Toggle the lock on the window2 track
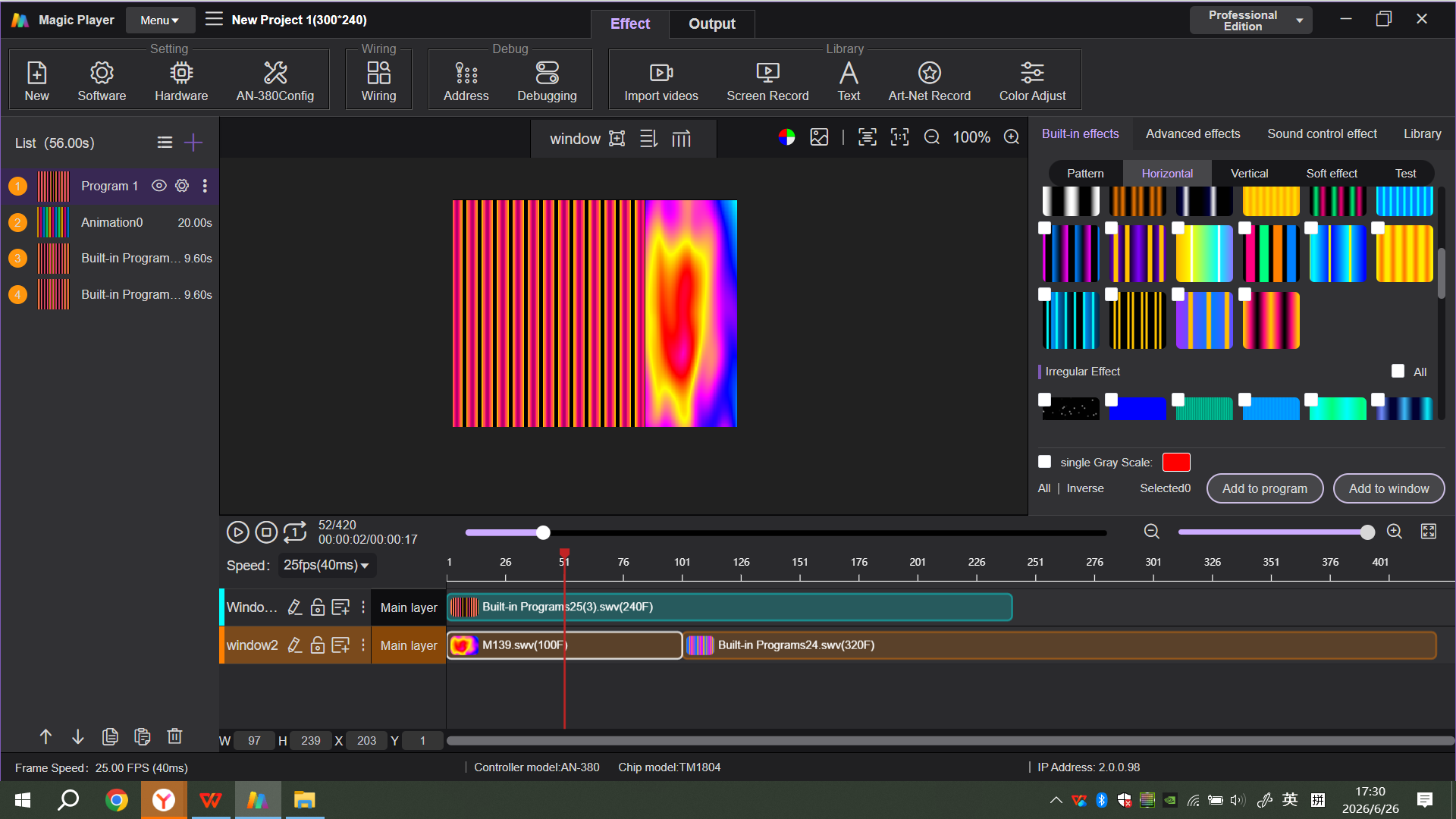 pos(318,645)
